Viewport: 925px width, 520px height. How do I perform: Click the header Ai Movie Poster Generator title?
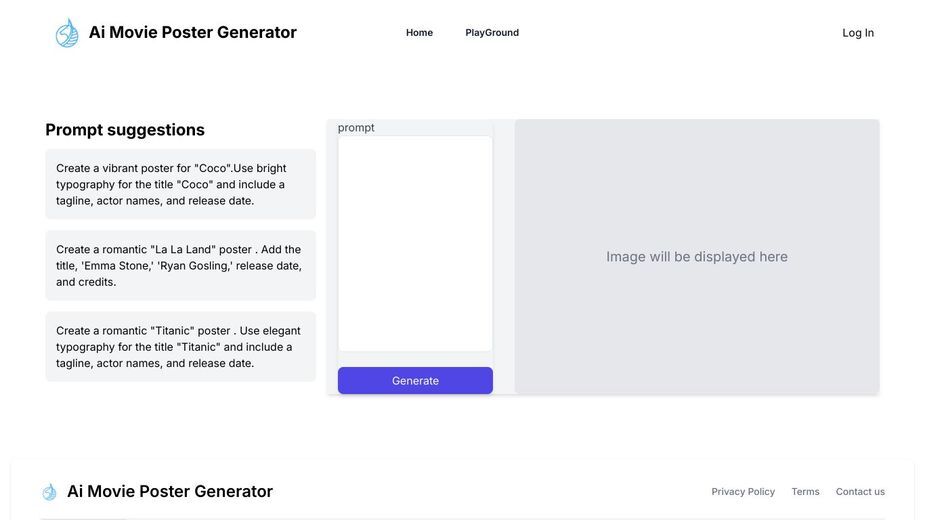tap(192, 32)
